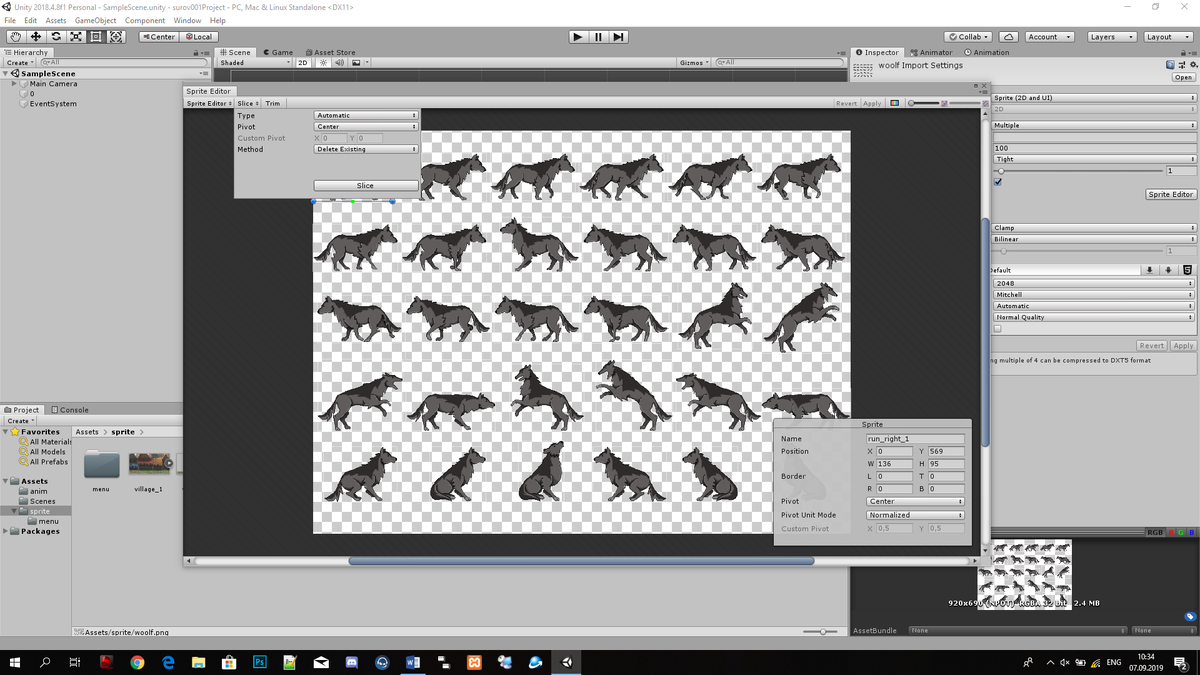This screenshot has width=1200, height=675.
Task: Open Pivot Unit Mode Normalized dropdown
Action: [x=915, y=515]
